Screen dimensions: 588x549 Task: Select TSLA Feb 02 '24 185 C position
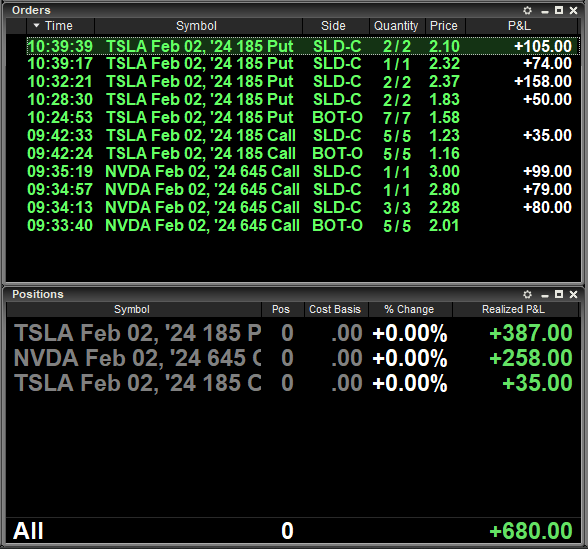(x=293, y=383)
